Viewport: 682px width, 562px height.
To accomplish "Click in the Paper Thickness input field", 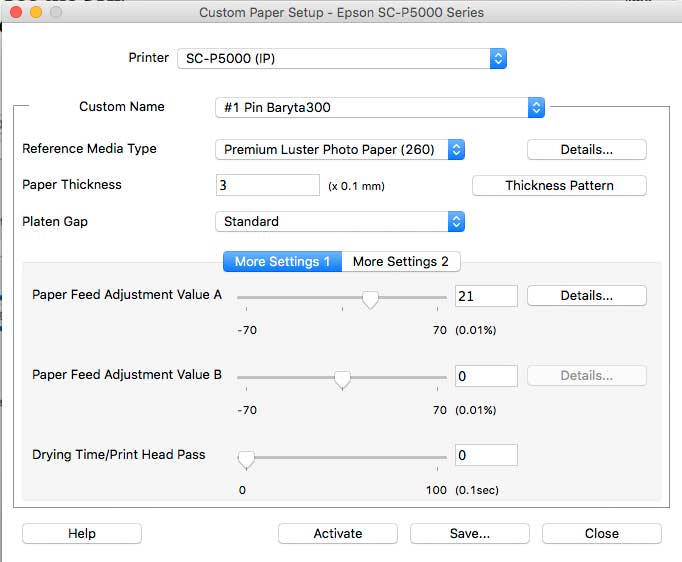I will tap(267, 185).
